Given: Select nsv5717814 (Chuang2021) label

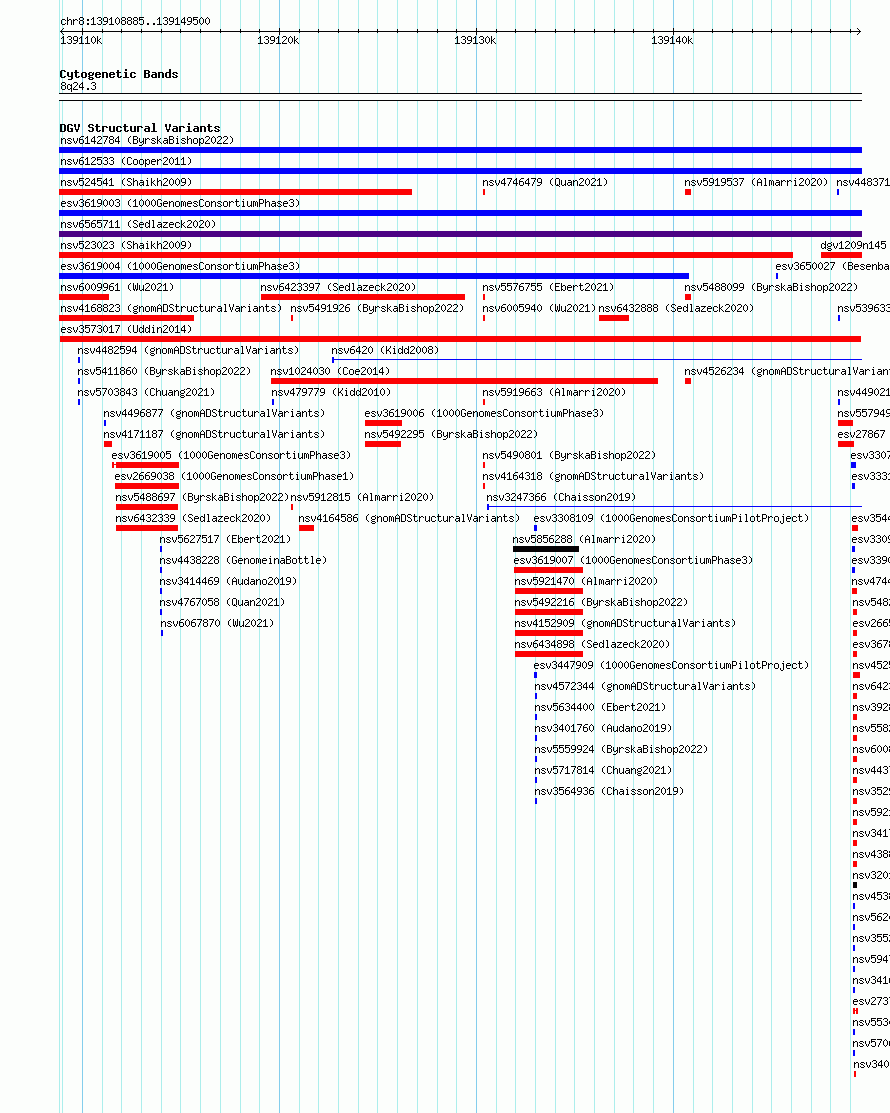Looking at the screenshot, I should click(603, 770).
